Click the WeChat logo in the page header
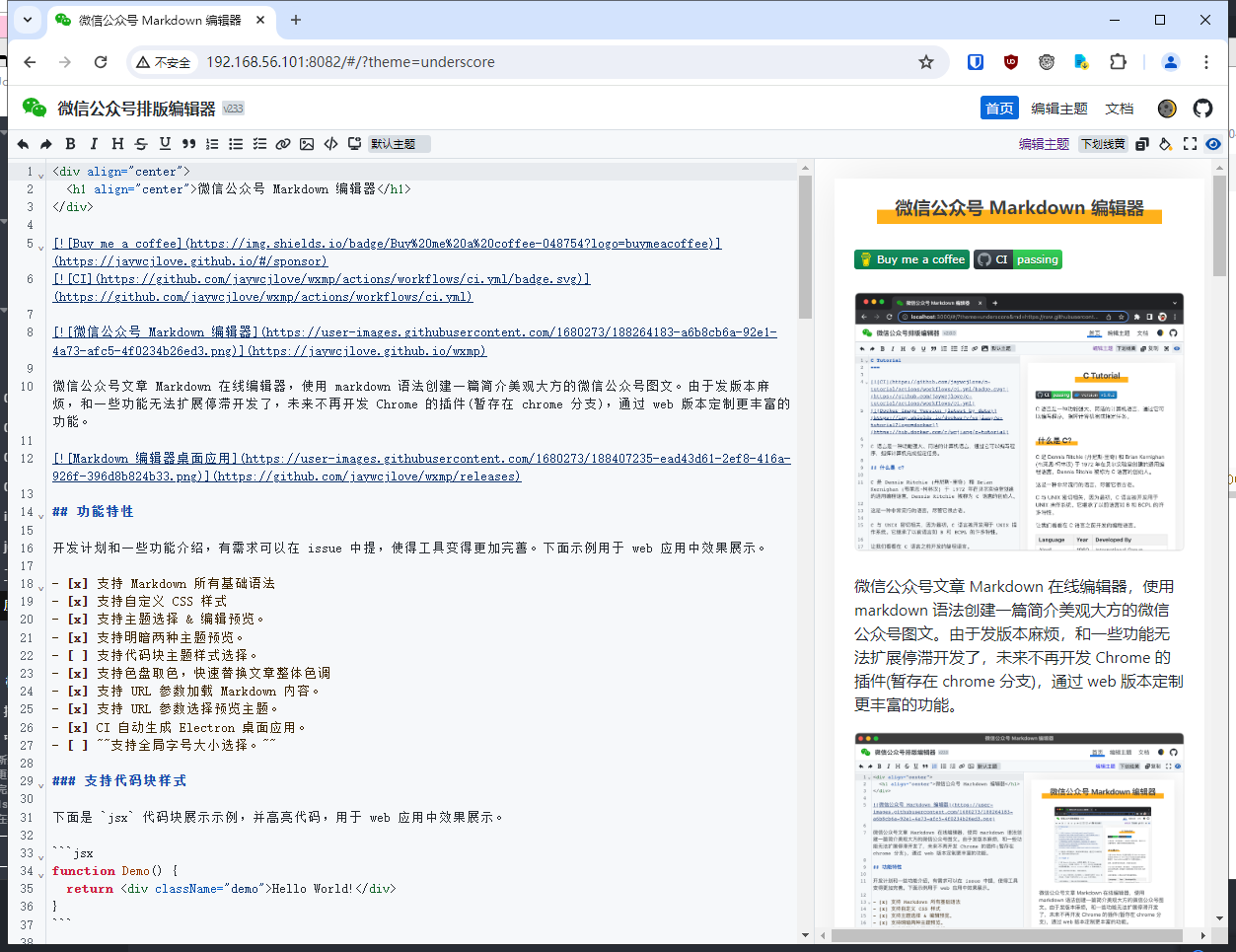Viewport: 1236px width, 952px height. 35,108
